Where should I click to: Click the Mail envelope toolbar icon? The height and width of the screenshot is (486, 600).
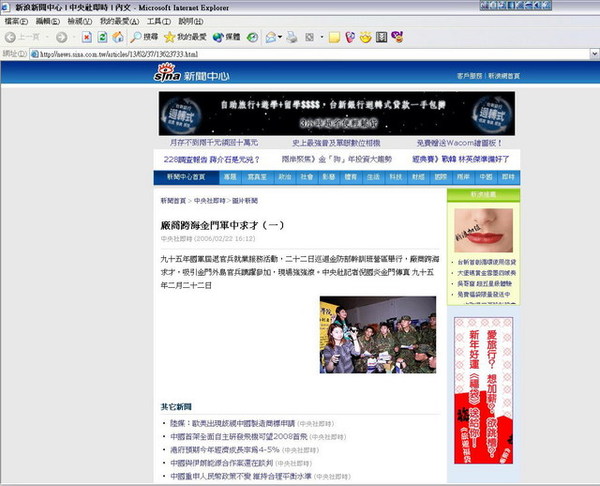271,37
